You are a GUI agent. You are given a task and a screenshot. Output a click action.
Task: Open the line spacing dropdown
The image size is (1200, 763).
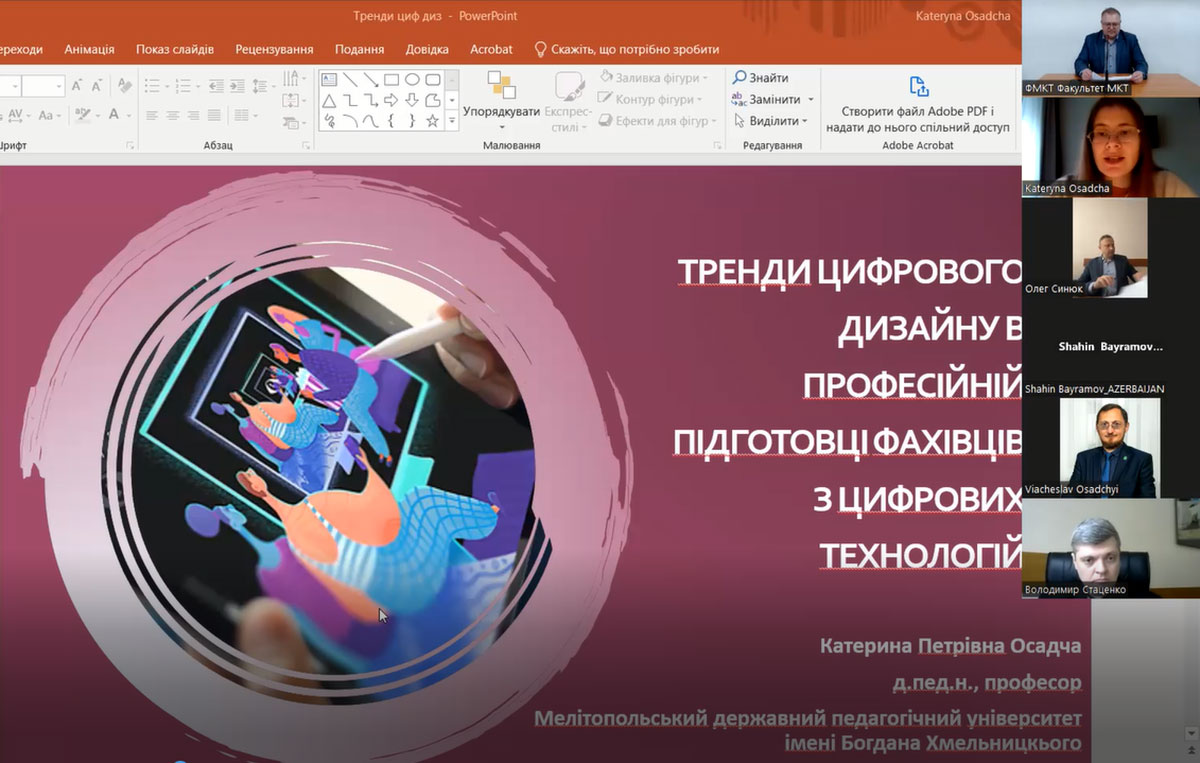(x=262, y=87)
